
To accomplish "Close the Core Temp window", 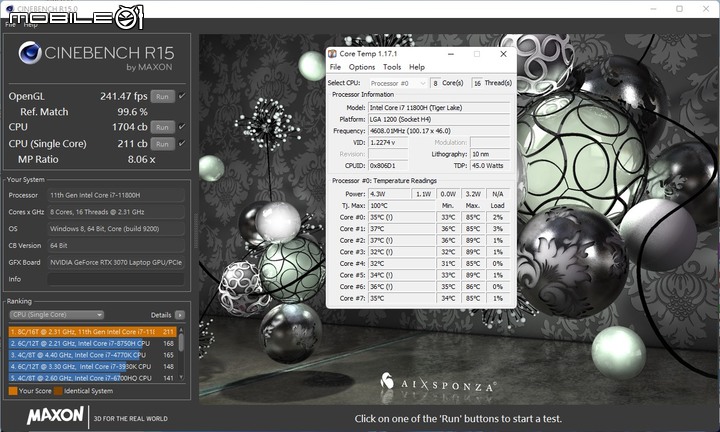I will pyautogui.click(x=503, y=54).
